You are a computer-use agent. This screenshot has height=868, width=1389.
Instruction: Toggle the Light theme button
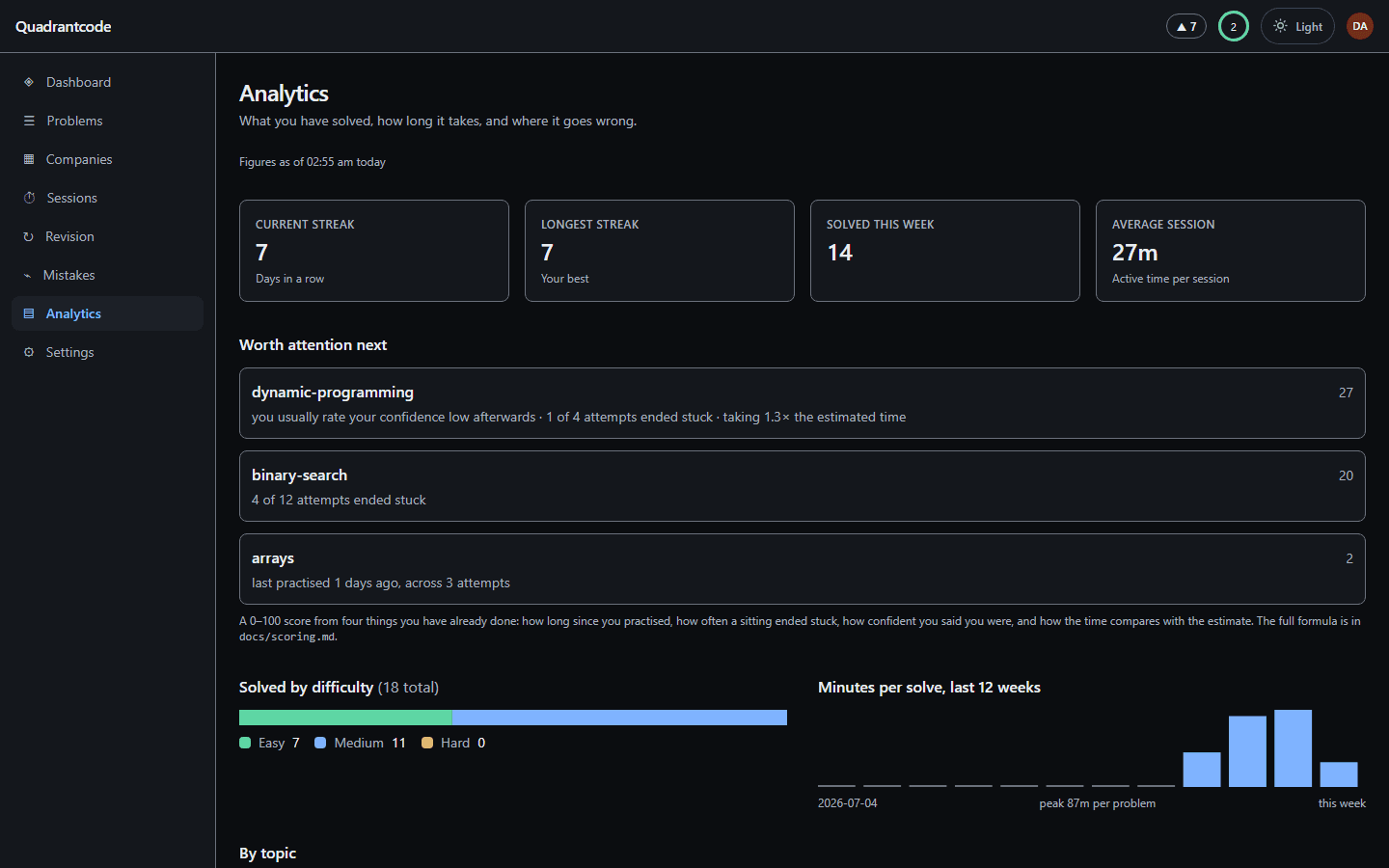pos(1297,26)
